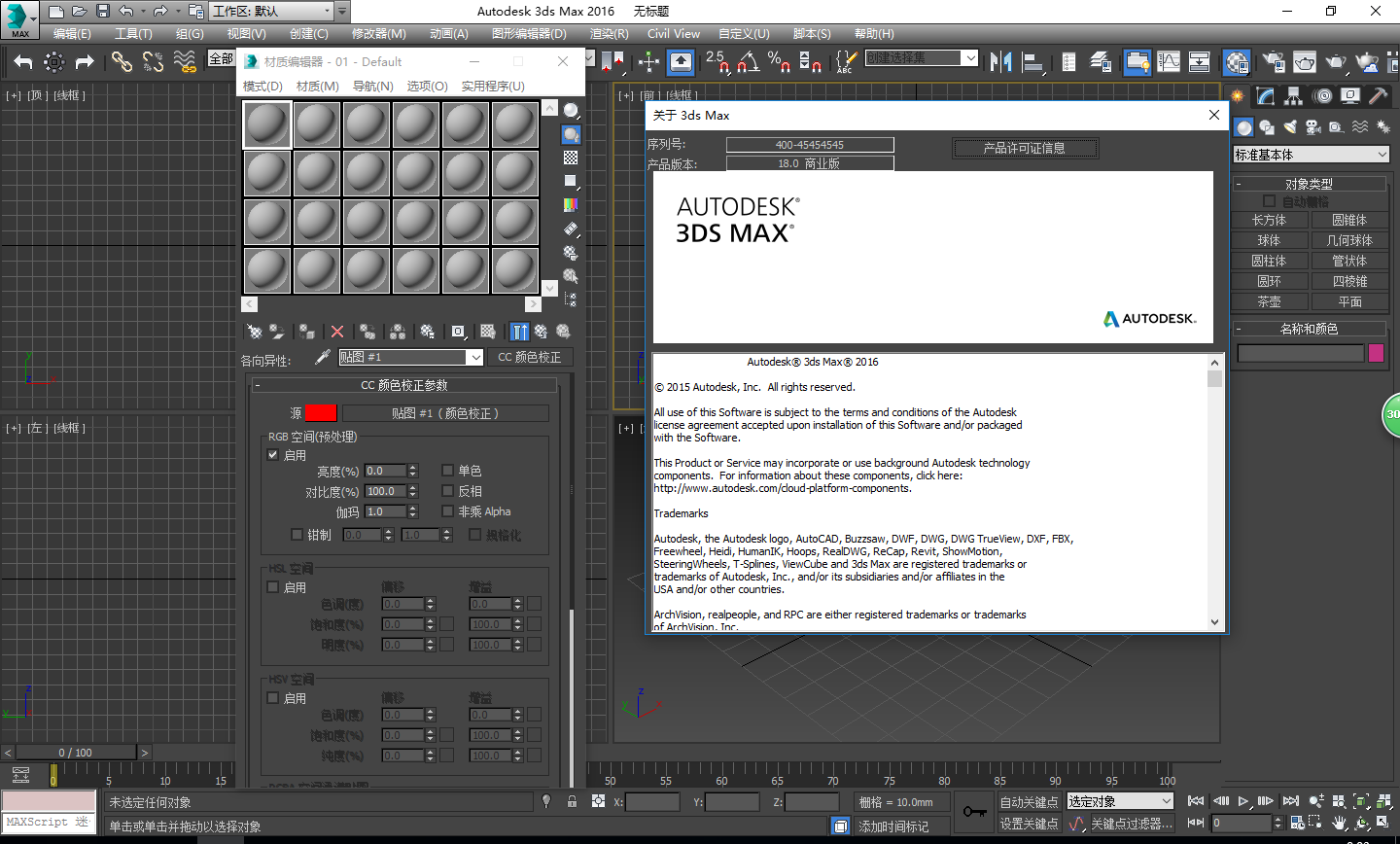This screenshot has height=844, width=1400.
Task: Open the 帮助(H) menu
Action: coord(874,34)
